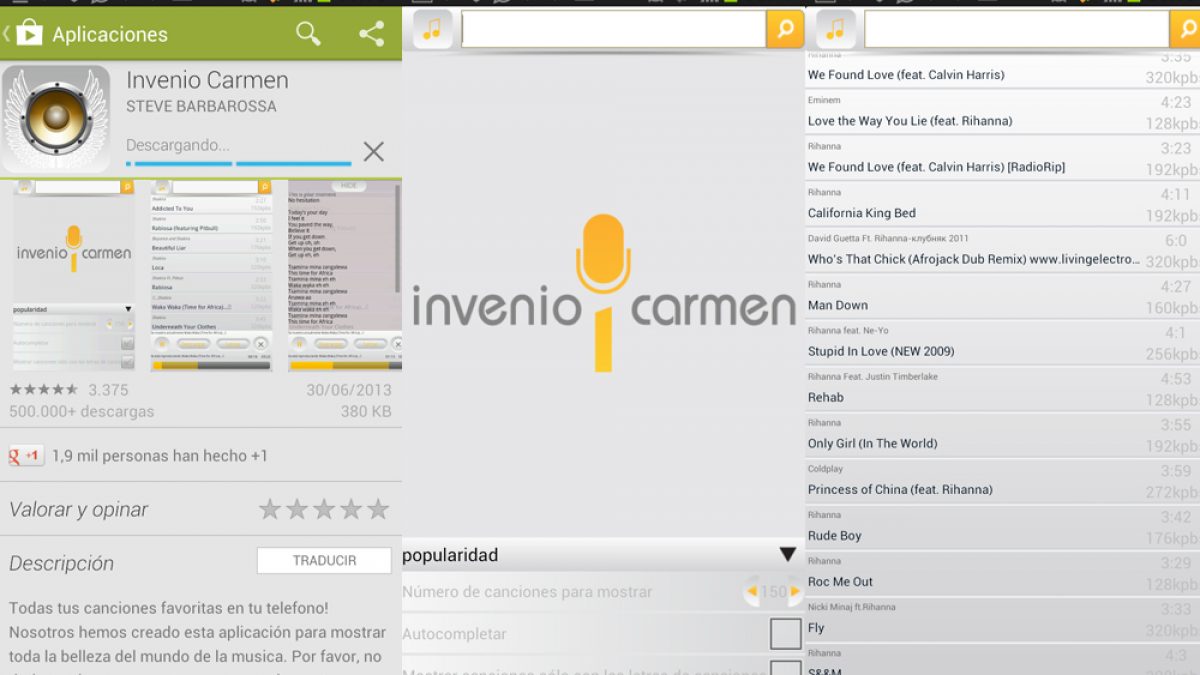Tap the Invenio Carmen speaker app icon
The image size is (1200, 675).
pos(56,119)
